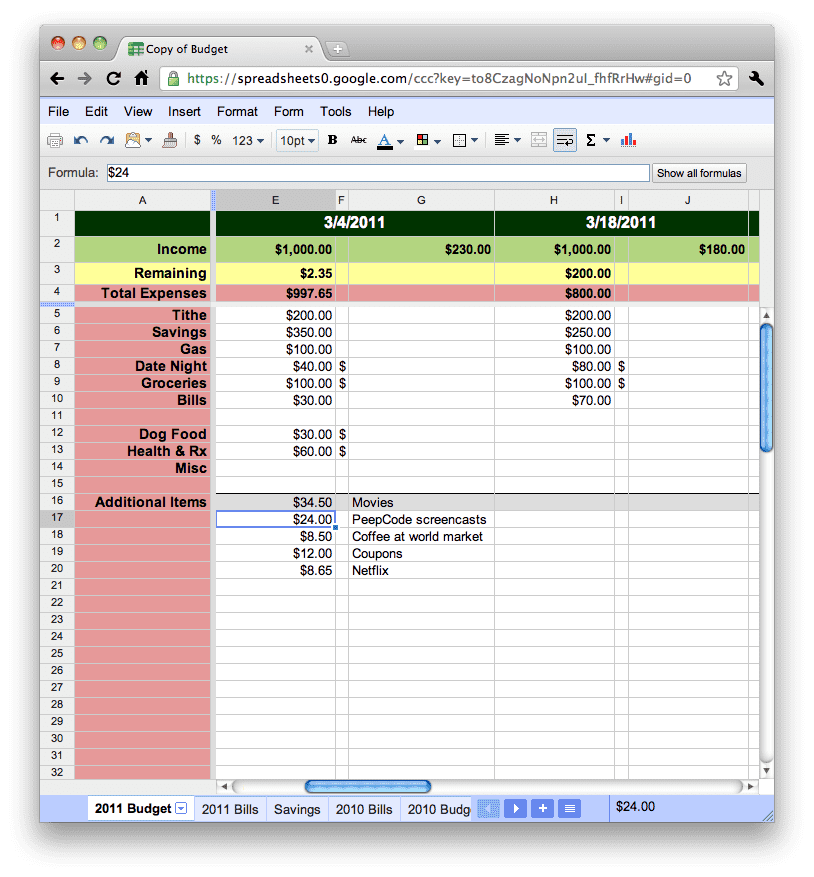Click the horizontal scrollbar thumb
The height and width of the screenshot is (877, 814).
pos(368,786)
